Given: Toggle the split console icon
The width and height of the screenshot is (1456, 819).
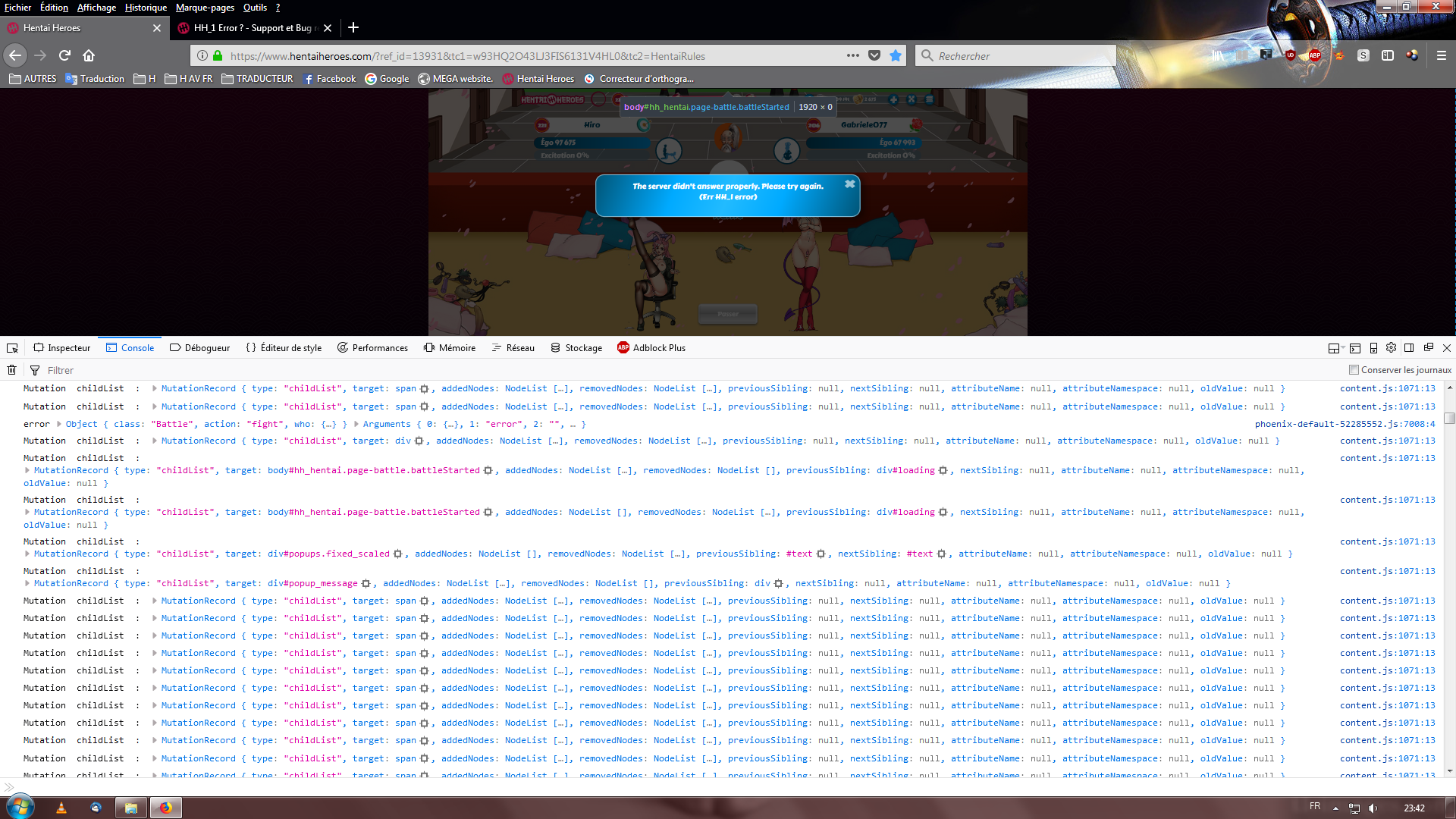Looking at the screenshot, I should (x=1355, y=348).
